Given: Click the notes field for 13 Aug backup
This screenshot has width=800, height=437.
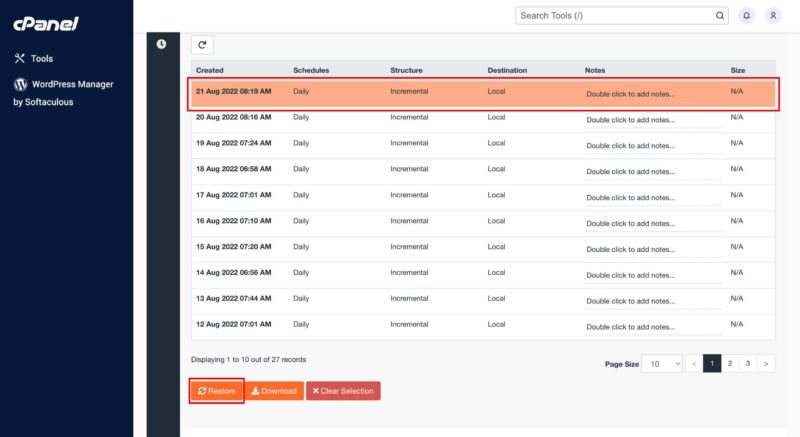Looking at the screenshot, I should click(653, 301).
